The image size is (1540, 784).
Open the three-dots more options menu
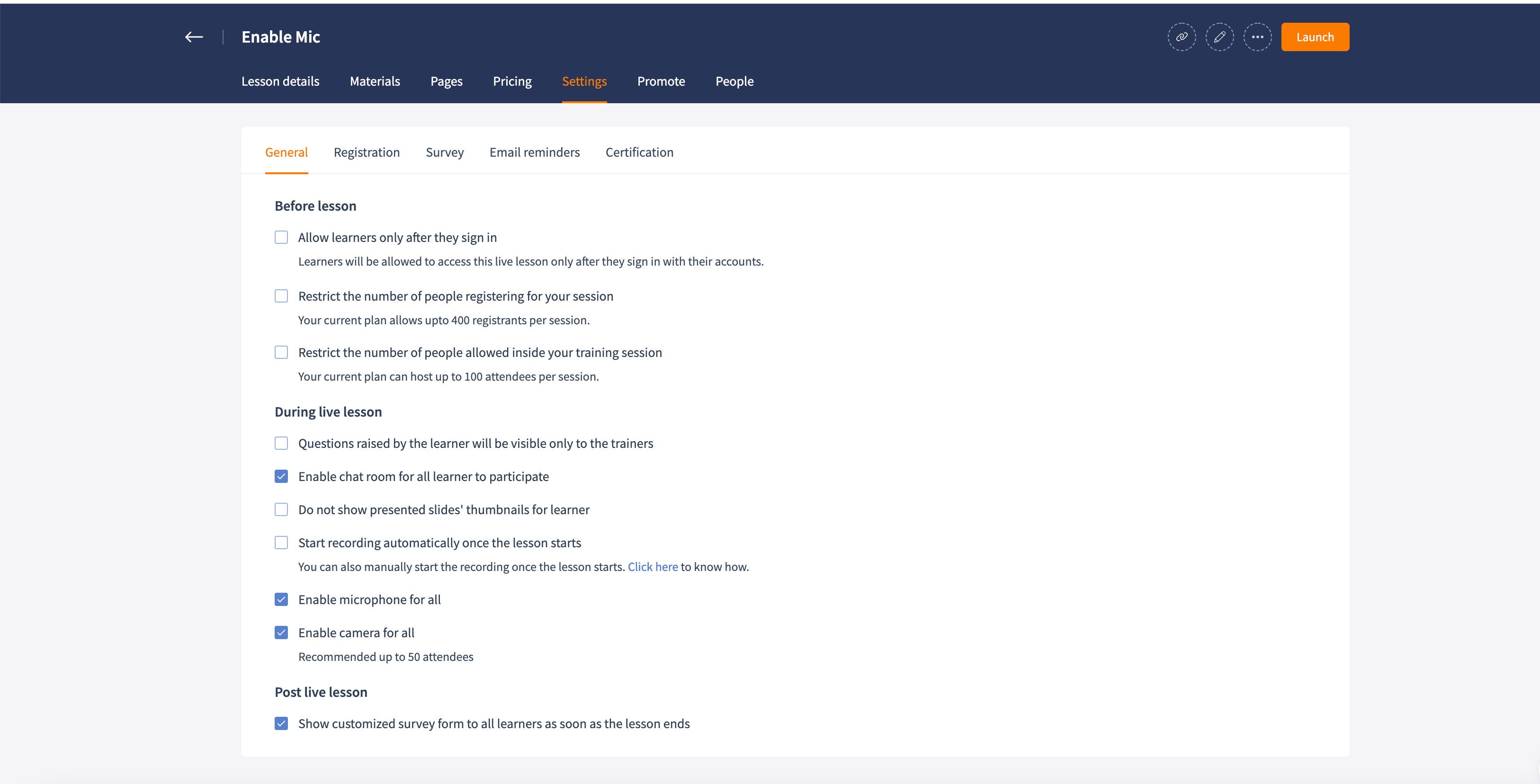pyautogui.click(x=1257, y=37)
